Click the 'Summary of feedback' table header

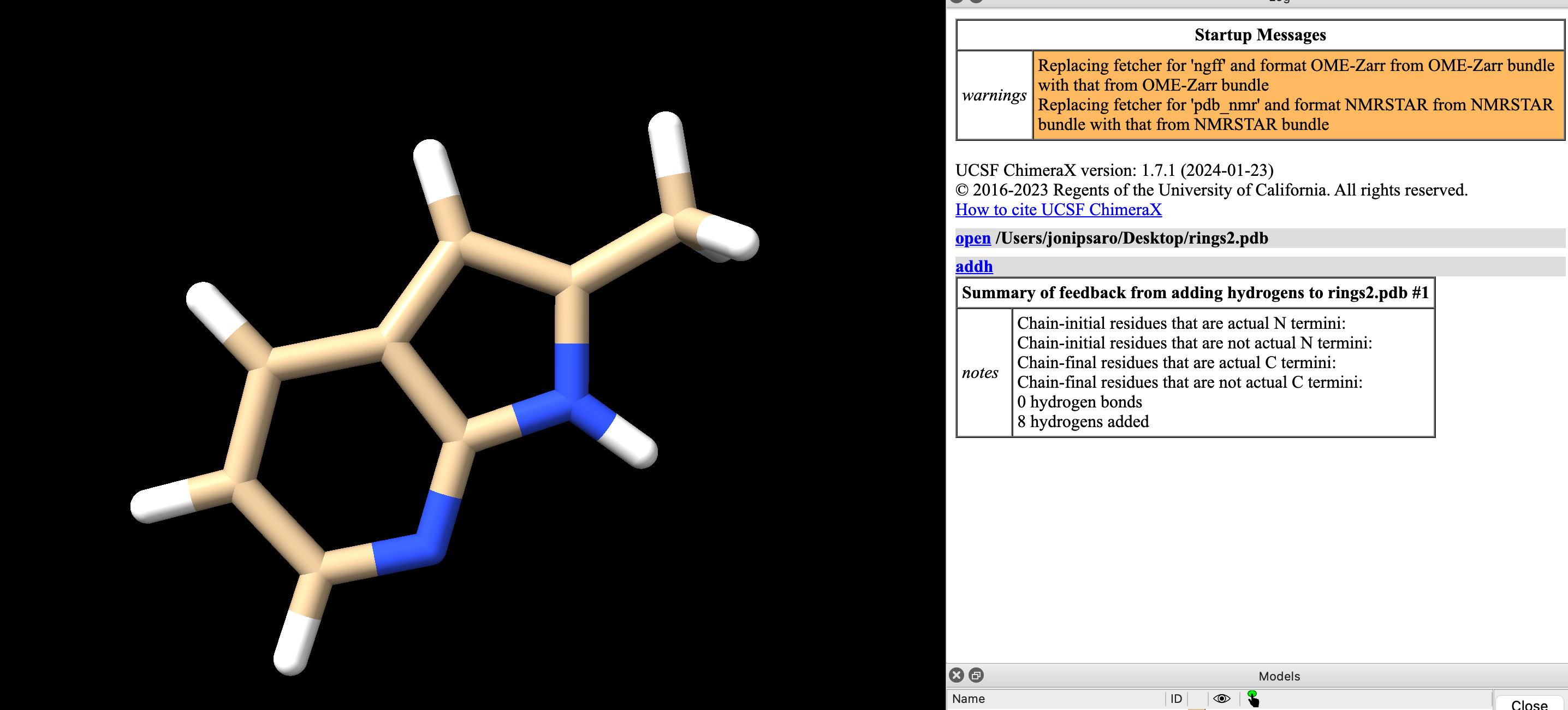tap(1194, 293)
